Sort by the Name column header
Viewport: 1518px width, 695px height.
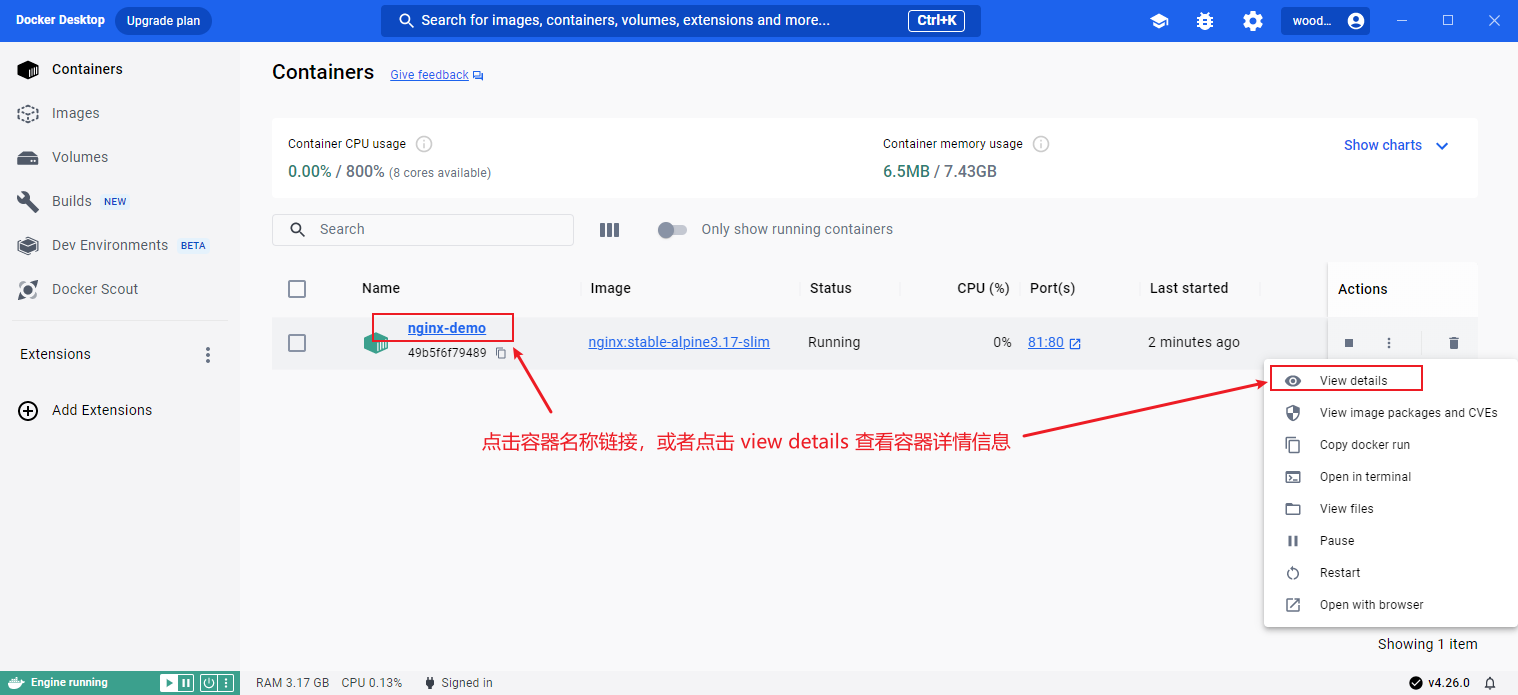coord(381,289)
